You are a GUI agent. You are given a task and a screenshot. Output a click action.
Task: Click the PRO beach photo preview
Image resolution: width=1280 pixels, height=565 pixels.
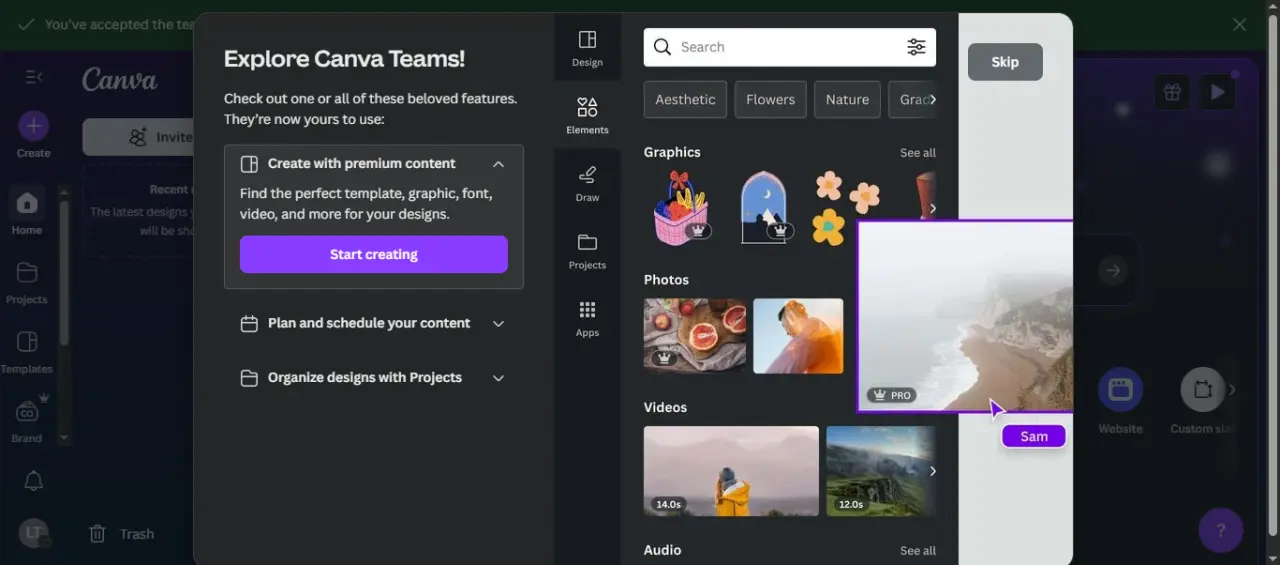pos(965,316)
